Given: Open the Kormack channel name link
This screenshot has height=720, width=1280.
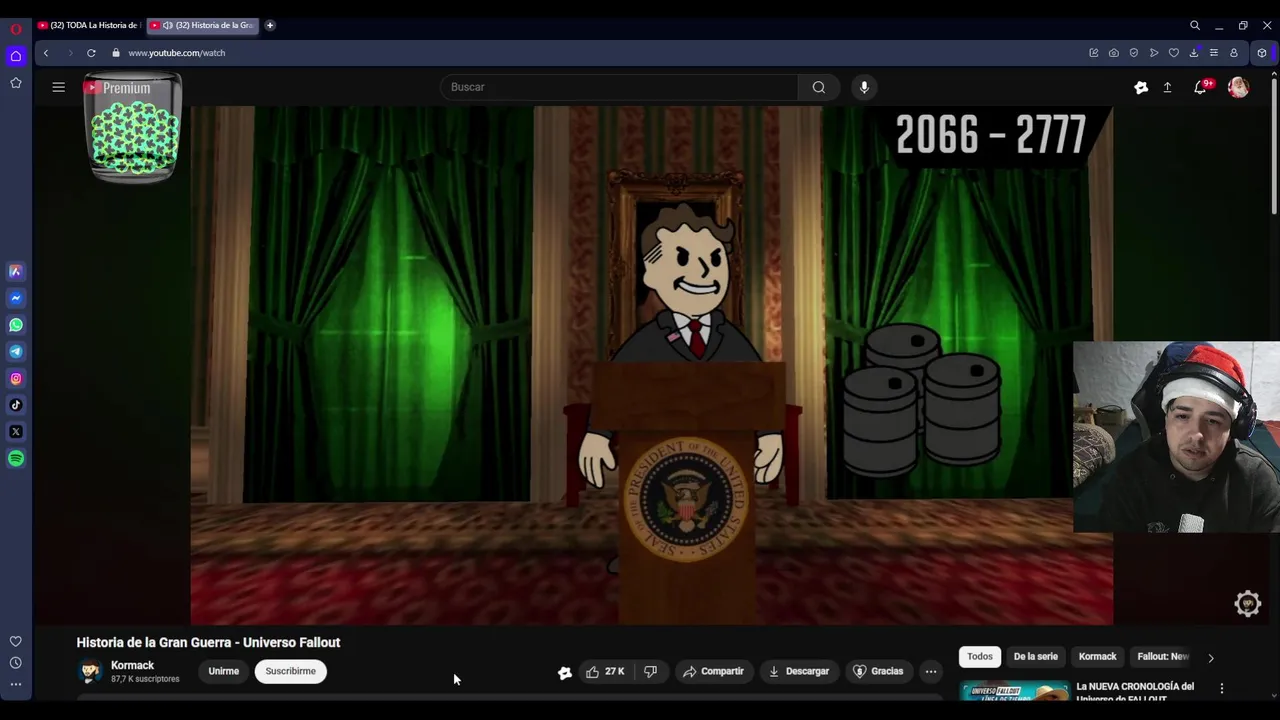Looking at the screenshot, I should [x=132, y=666].
